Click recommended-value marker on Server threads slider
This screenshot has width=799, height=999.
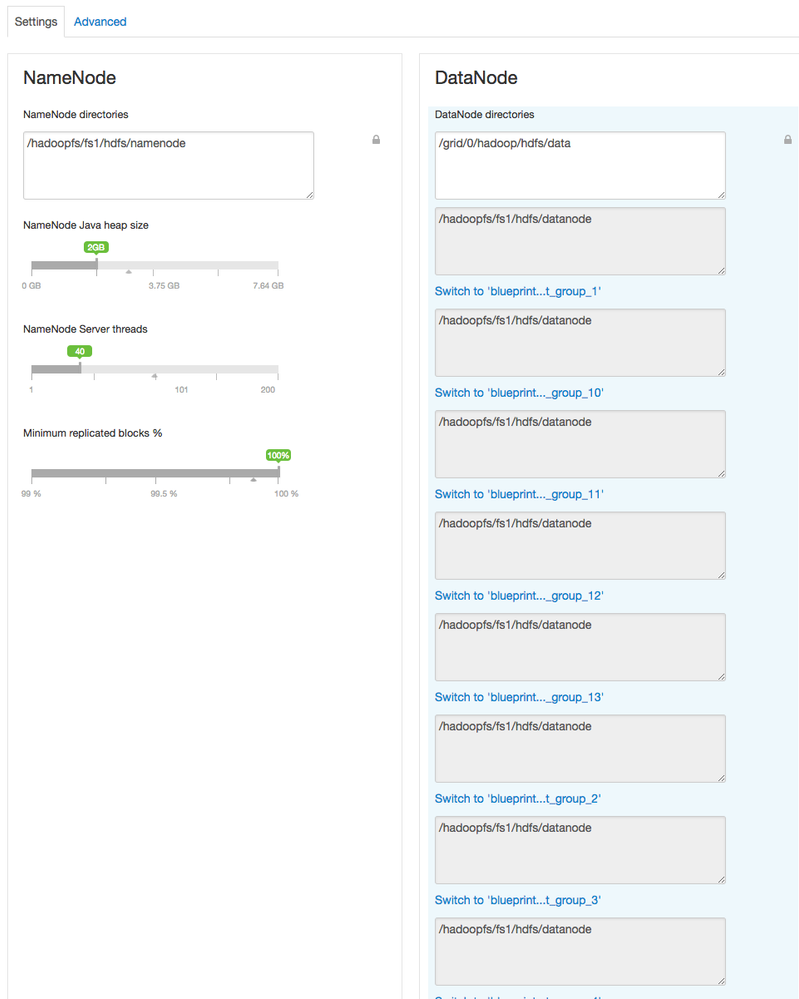[154, 376]
